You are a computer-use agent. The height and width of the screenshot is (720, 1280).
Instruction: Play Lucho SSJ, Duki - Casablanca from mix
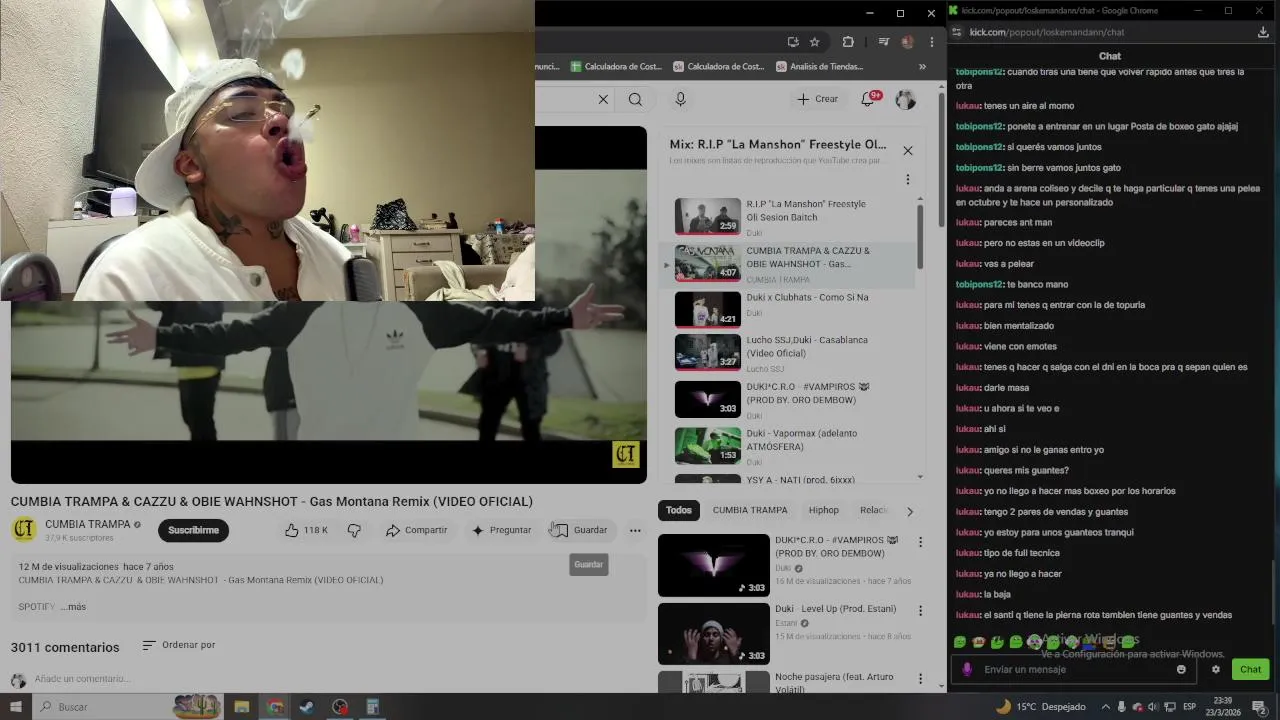tap(788, 354)
